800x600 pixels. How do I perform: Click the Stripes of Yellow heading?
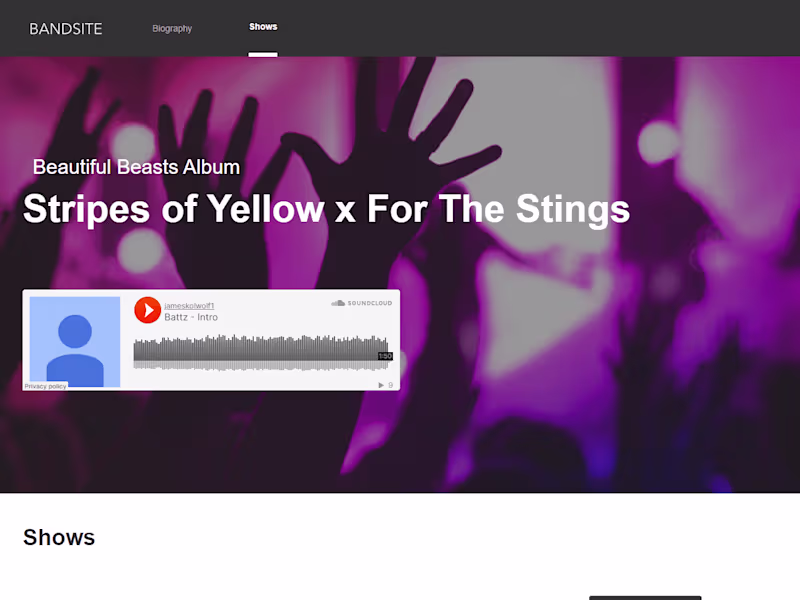coord(326,209)
